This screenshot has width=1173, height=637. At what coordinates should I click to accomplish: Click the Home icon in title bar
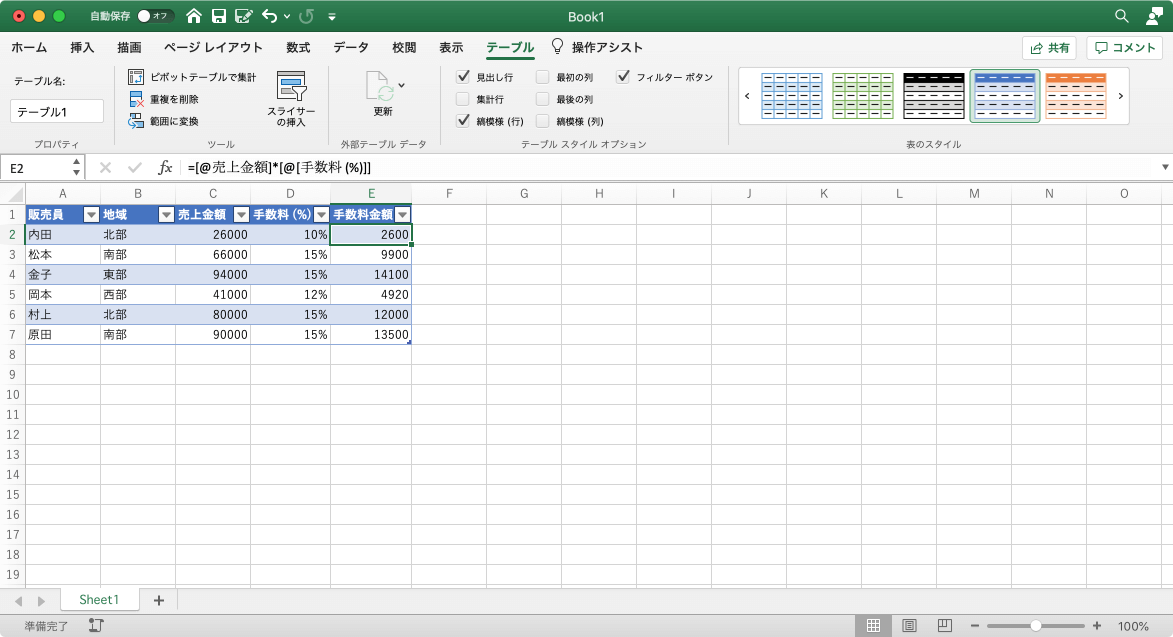coord(193,16)
